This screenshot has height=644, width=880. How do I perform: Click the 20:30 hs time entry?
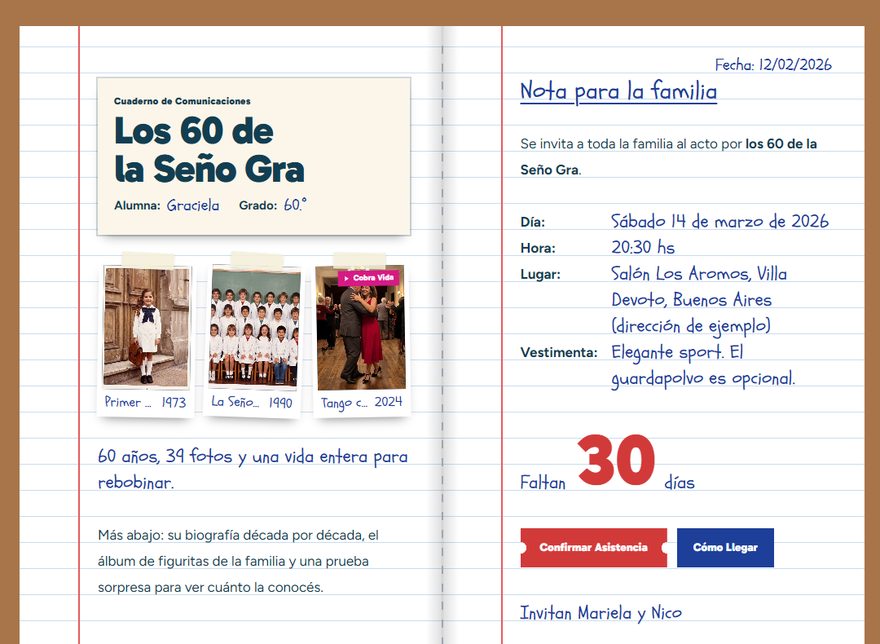click(x=643, y=247)
